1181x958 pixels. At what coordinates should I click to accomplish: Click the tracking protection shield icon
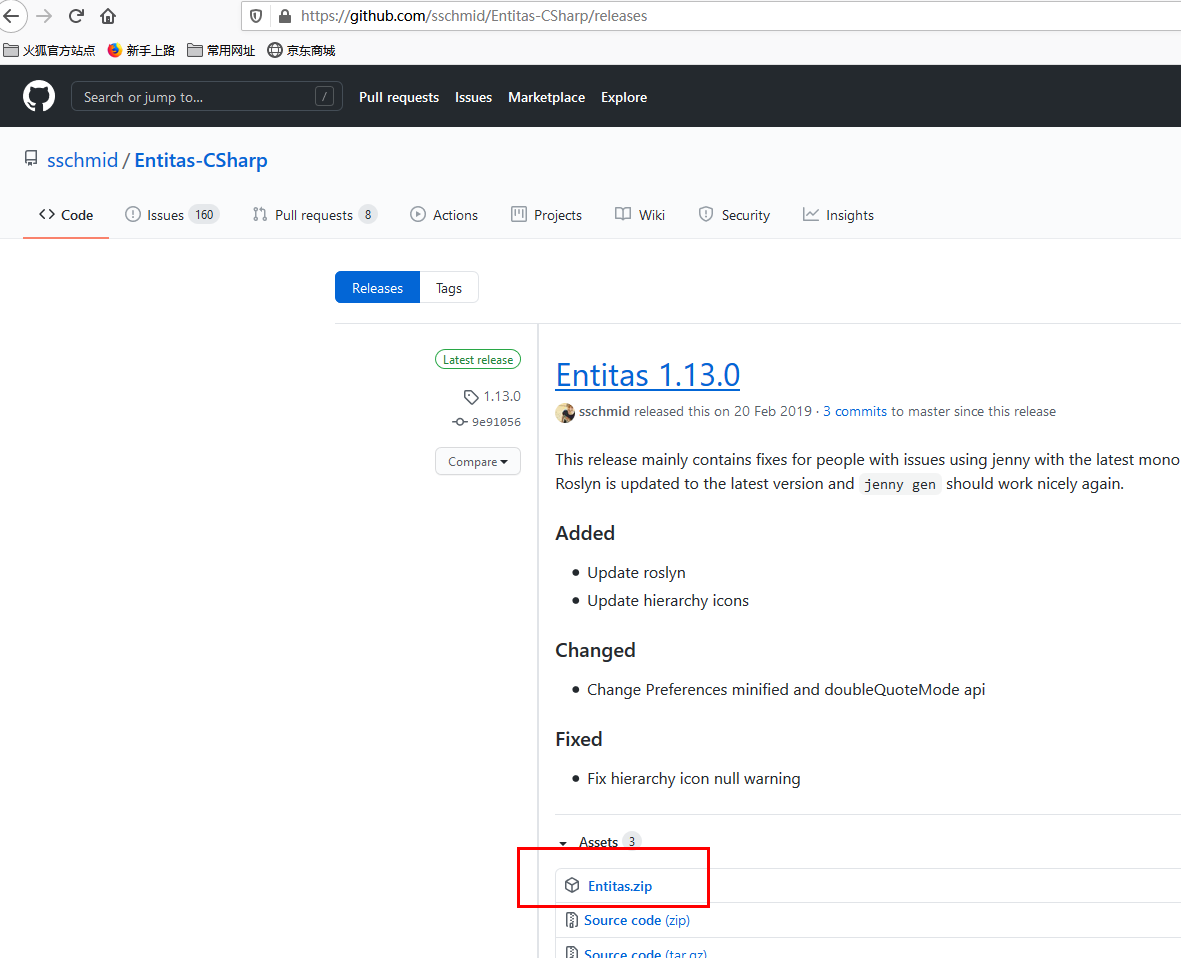[256, 15]
